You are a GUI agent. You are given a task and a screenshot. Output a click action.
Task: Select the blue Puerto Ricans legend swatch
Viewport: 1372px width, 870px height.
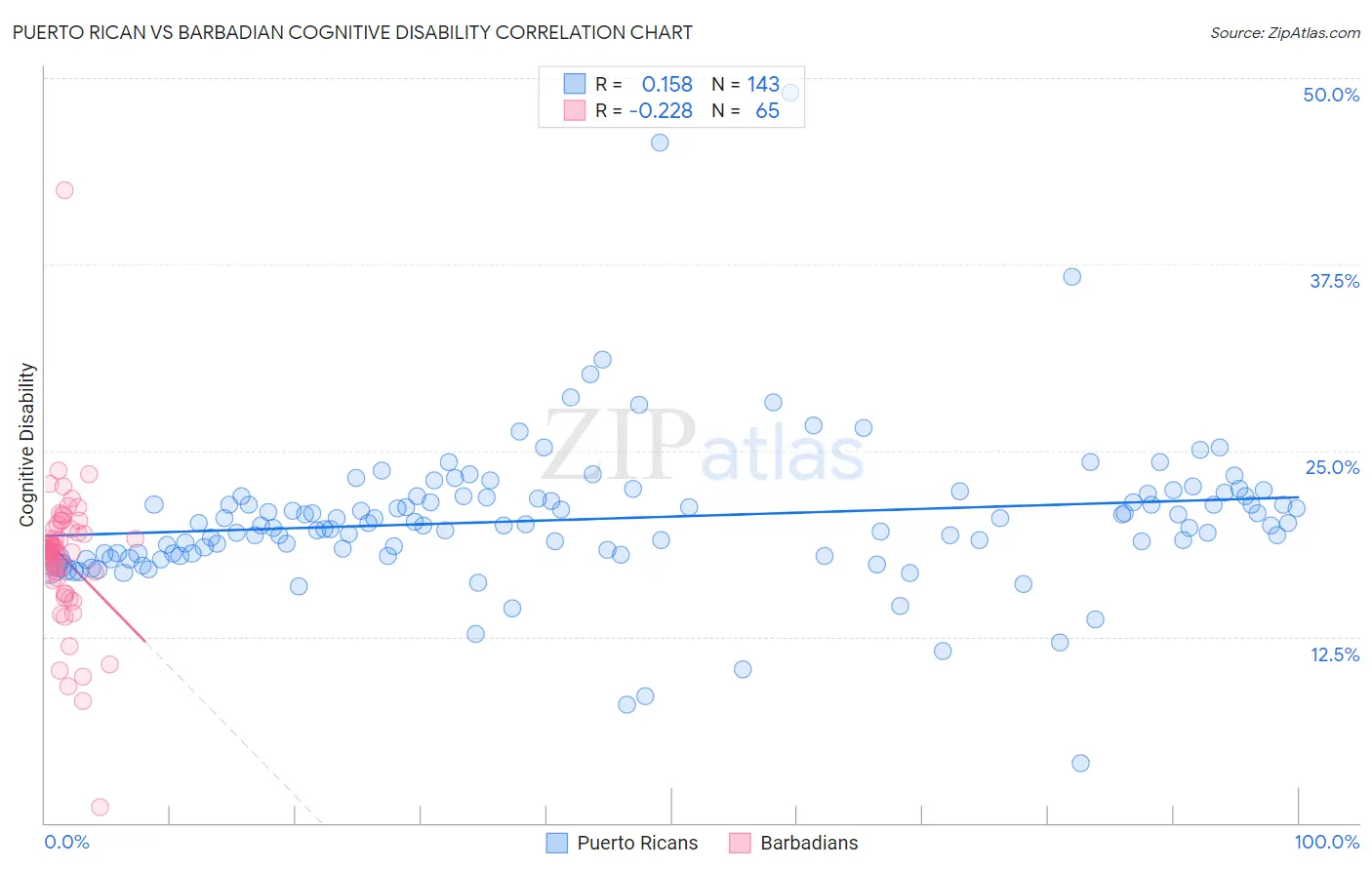[556, 843]
